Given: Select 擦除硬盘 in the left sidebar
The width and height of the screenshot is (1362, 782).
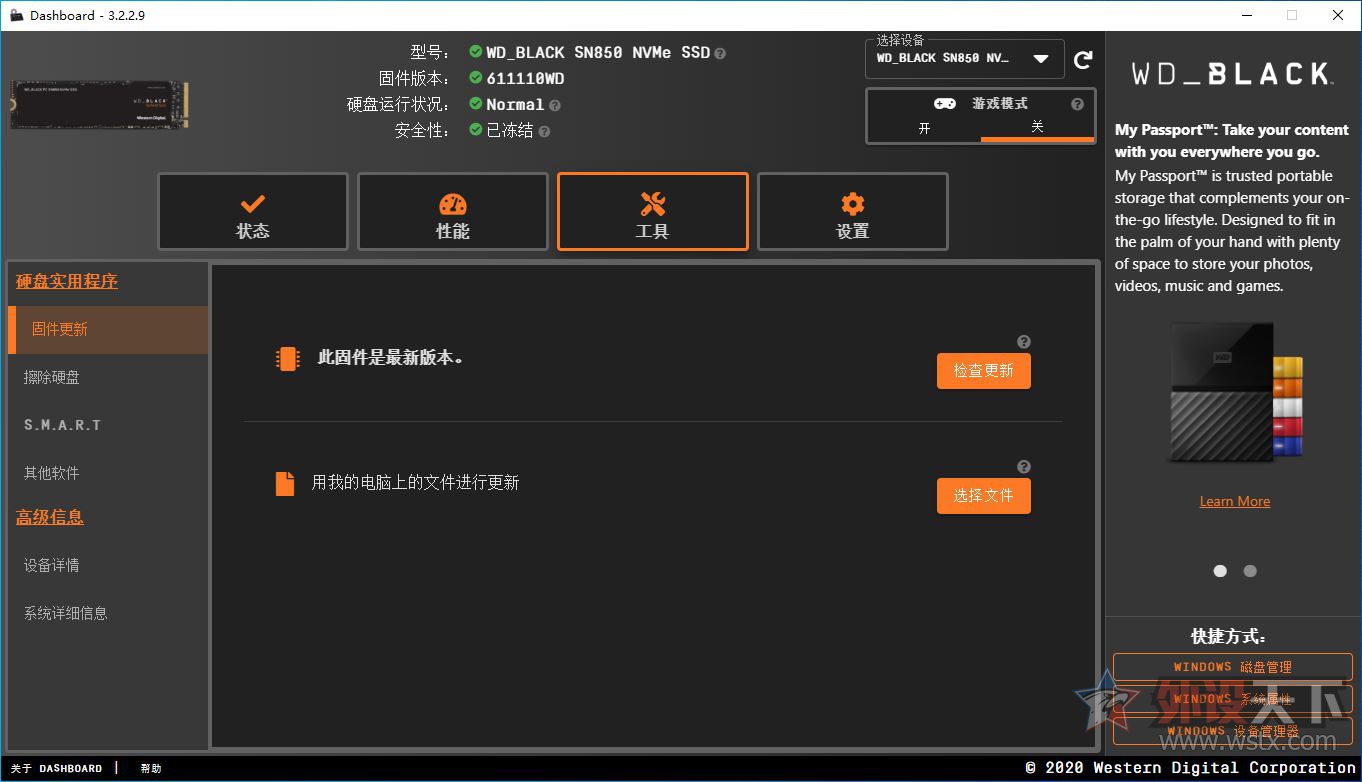Looking at the screenshot, I should click(50, 377).
